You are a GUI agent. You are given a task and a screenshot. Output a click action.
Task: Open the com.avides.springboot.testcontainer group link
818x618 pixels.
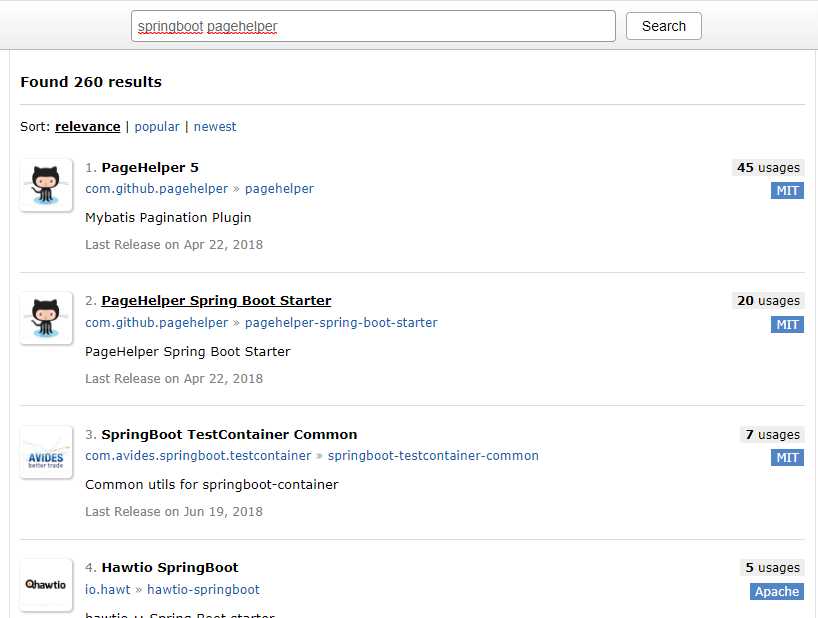198,456
